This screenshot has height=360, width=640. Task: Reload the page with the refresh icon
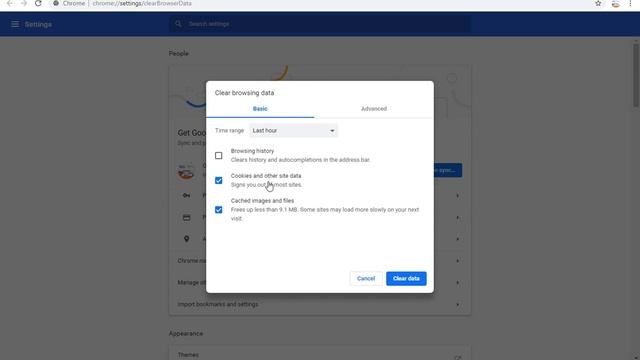pos(38,3)
